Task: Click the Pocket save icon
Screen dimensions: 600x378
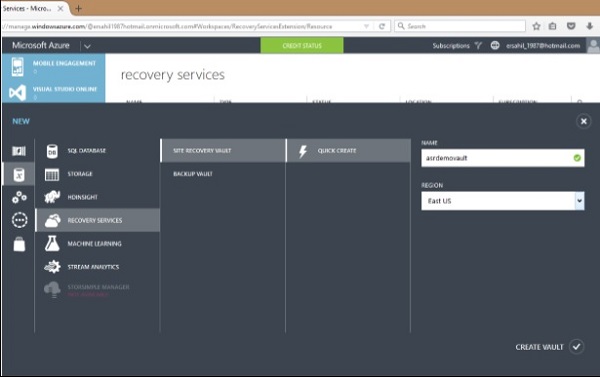Action: point(571,26)
